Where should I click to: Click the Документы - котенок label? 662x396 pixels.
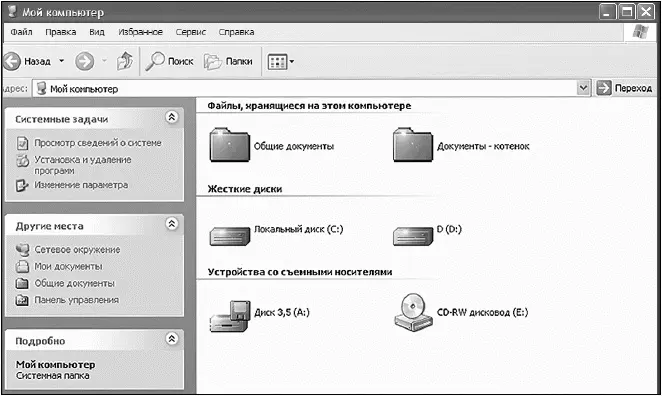point(483,146)
